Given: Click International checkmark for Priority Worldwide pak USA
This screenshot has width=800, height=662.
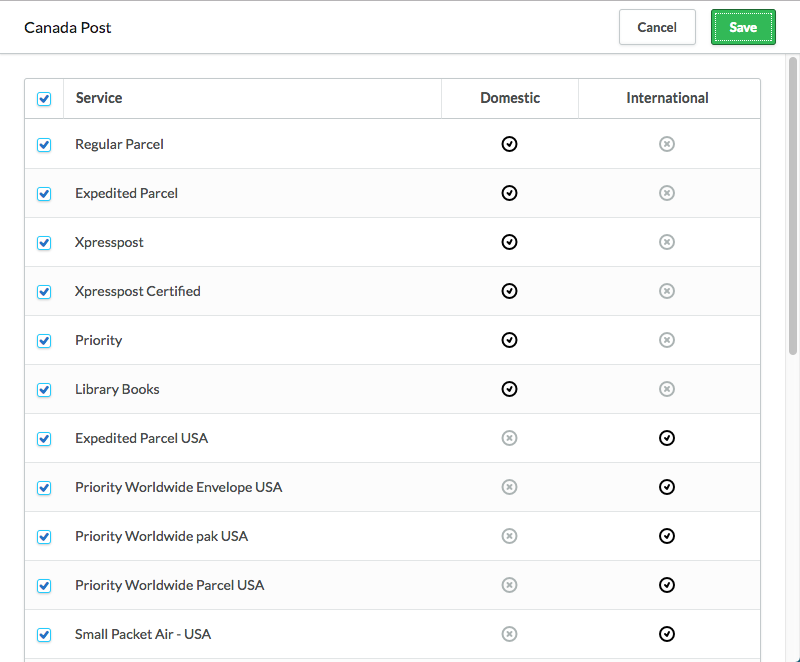Looking at the screenshot, I should point(667,536).
